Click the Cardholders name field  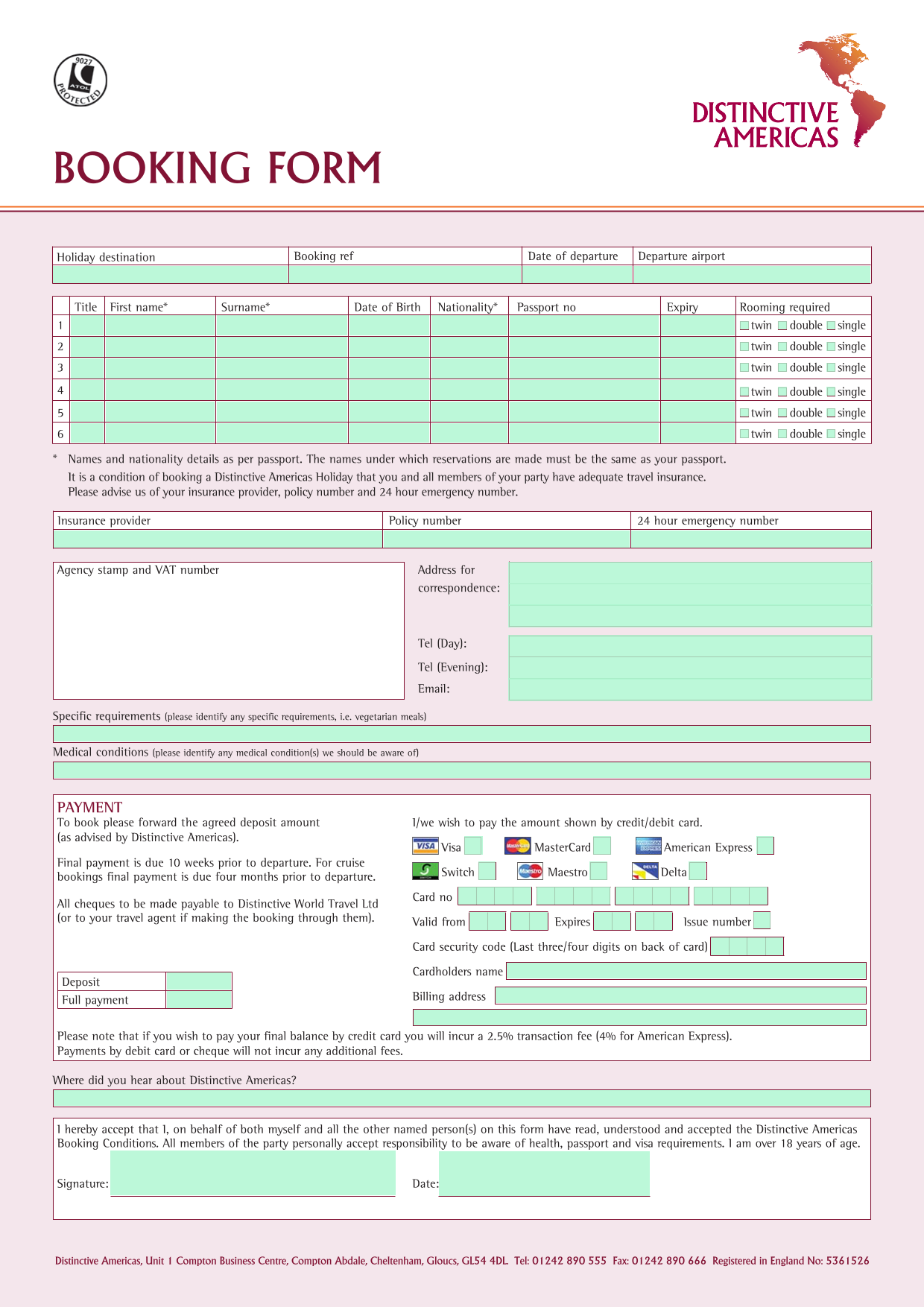[x=686, y=971]
